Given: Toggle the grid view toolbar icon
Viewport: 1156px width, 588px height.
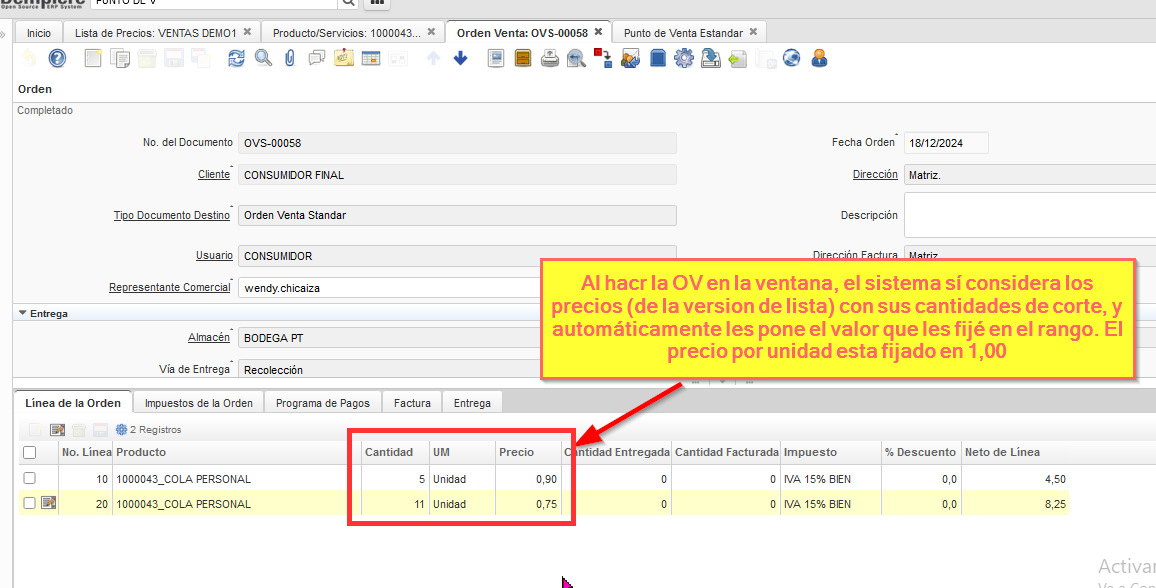Looking at the screenshot, I should 371,59.
